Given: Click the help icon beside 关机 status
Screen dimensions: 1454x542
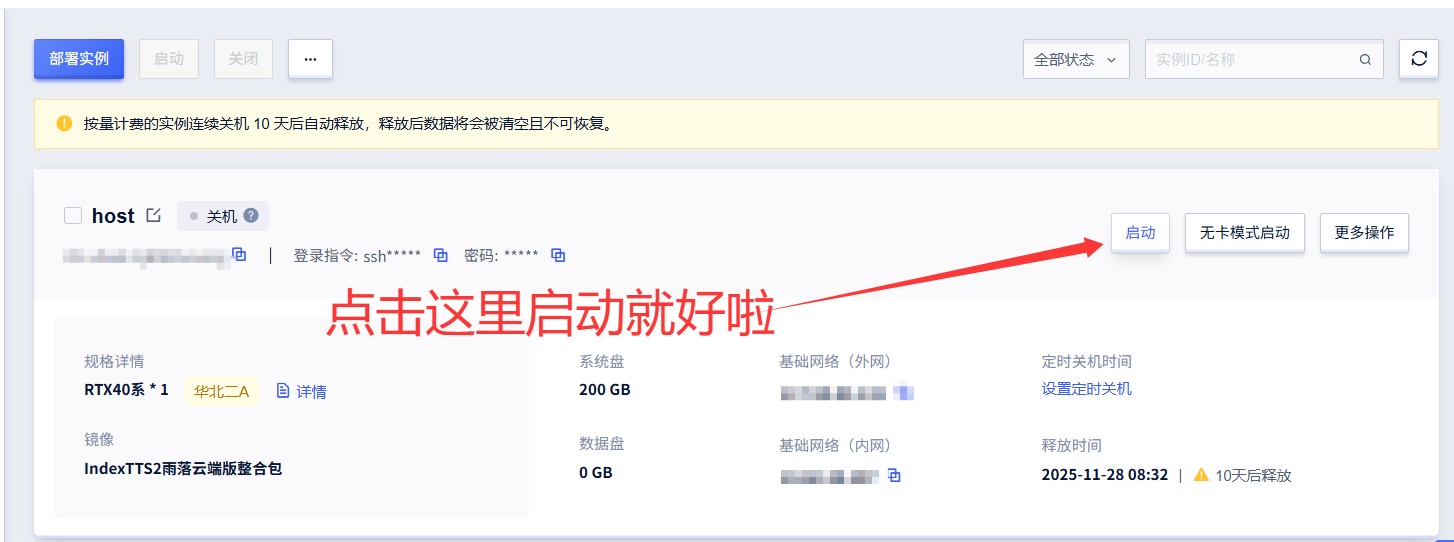Looking at the screenshot, I should [251, 215].
